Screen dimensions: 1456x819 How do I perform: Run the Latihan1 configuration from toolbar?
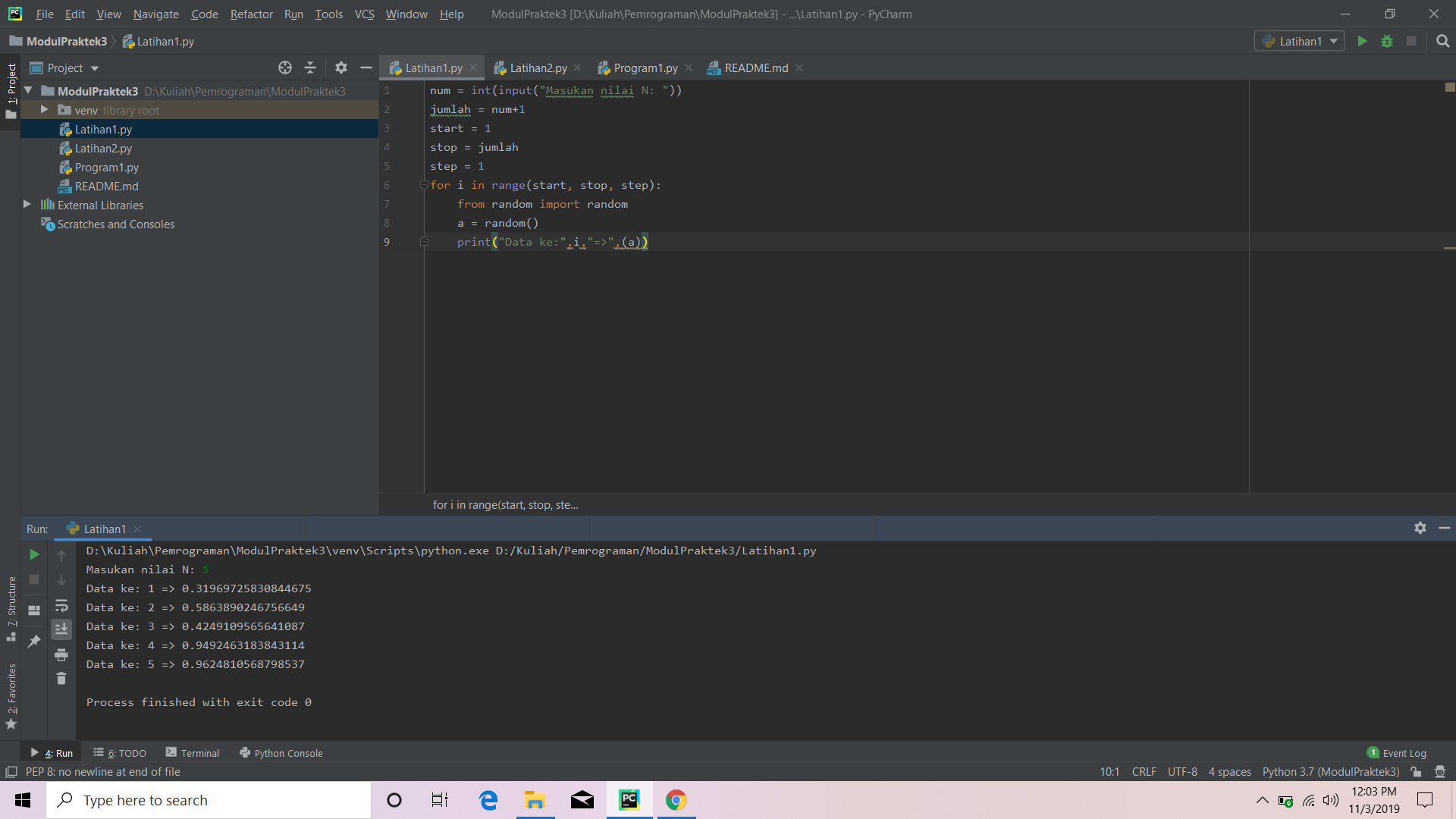(x=1362, y=41)
